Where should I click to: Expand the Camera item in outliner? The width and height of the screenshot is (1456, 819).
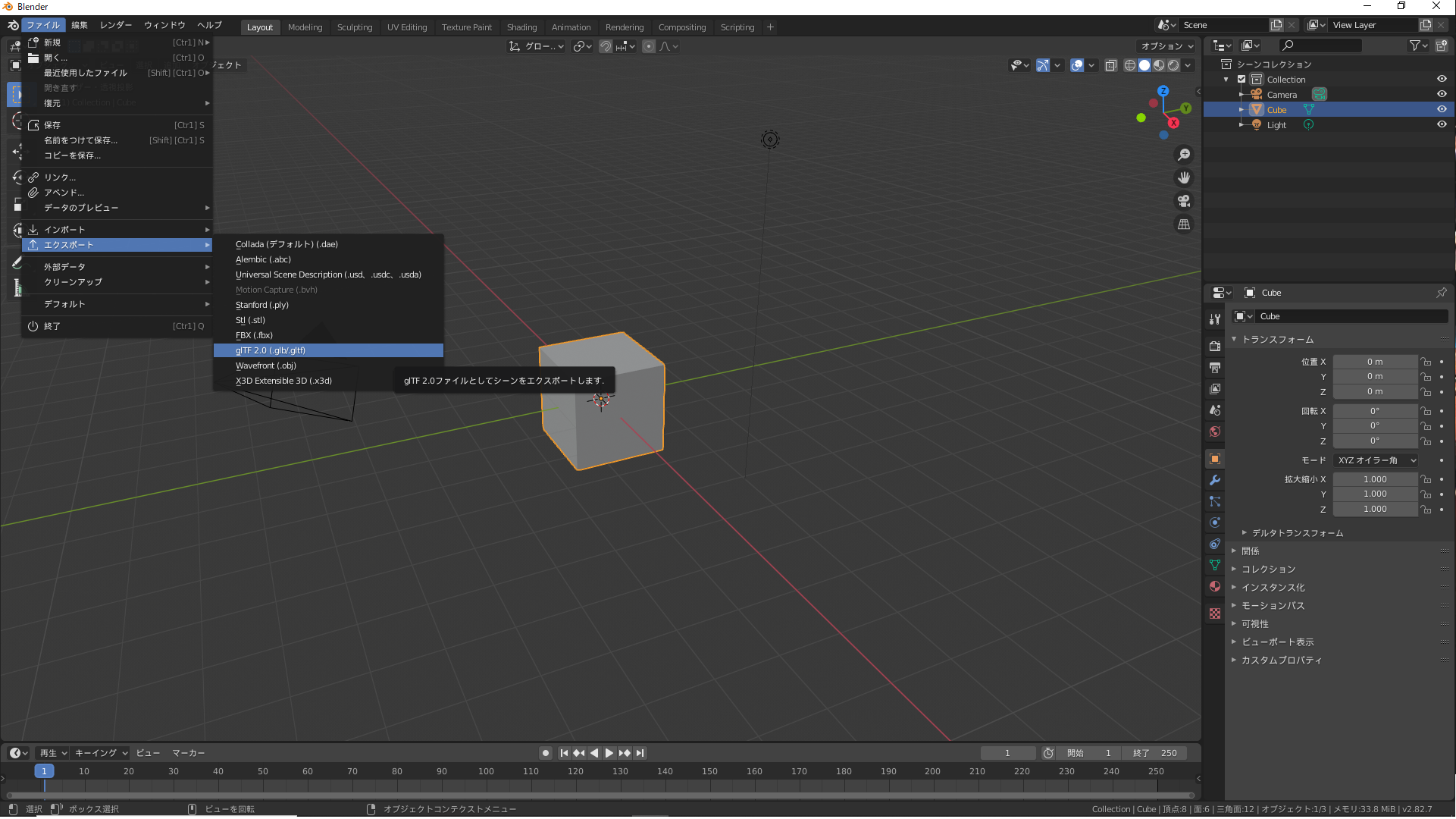1242,95
